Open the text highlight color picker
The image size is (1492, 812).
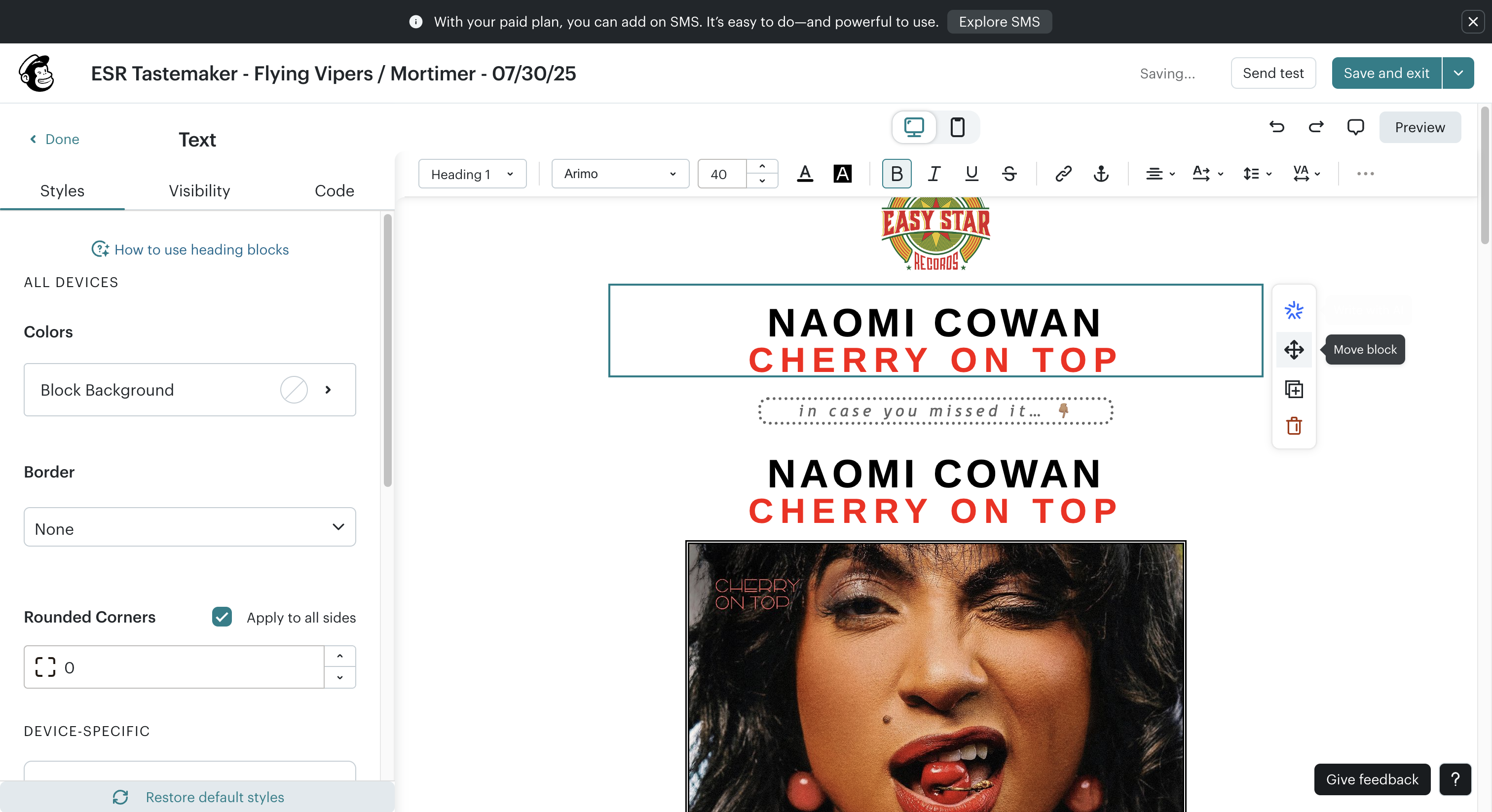tap(842, 174)
